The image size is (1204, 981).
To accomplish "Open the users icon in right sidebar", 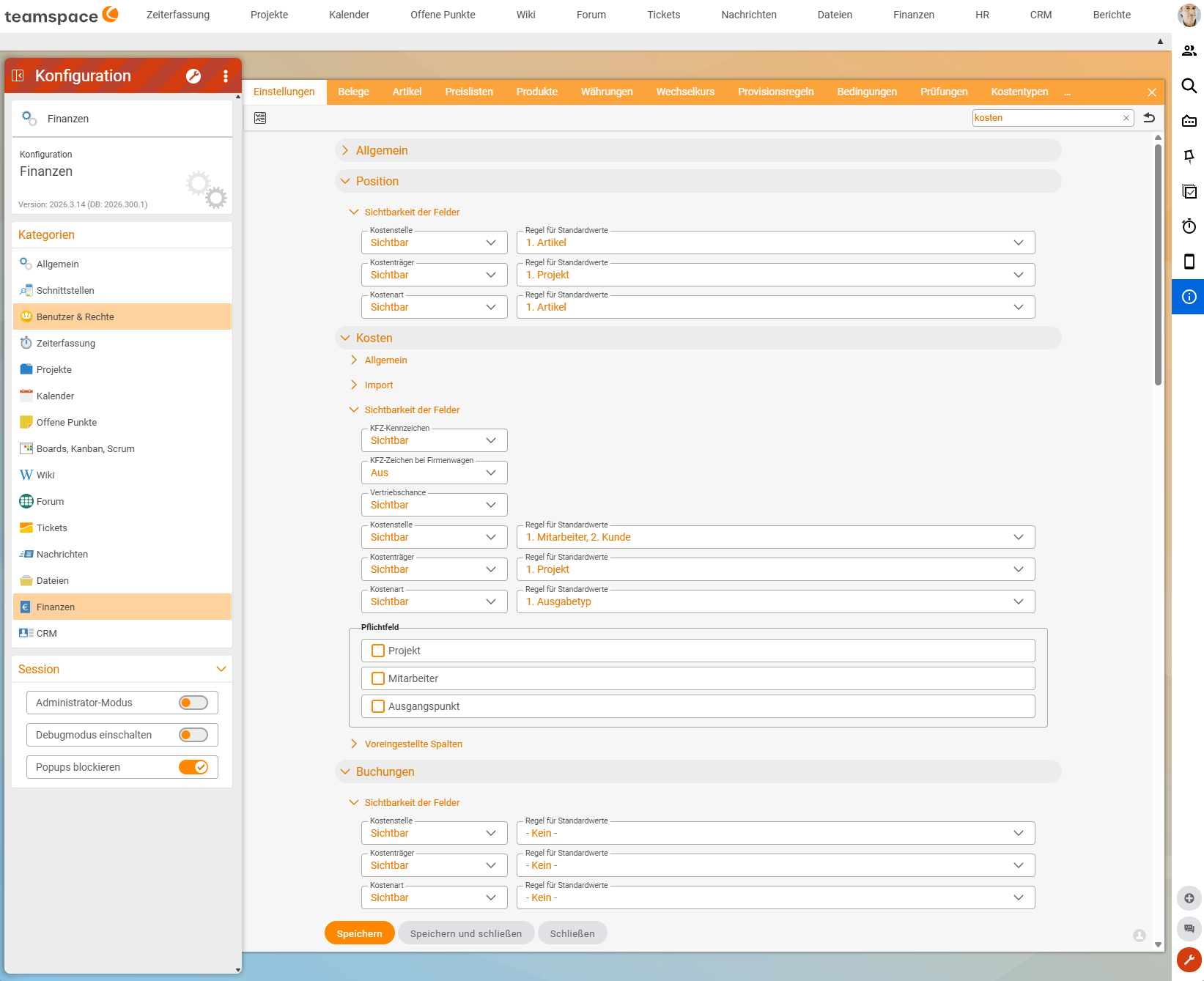I will pyautogui.click(x=1189, y=51).
